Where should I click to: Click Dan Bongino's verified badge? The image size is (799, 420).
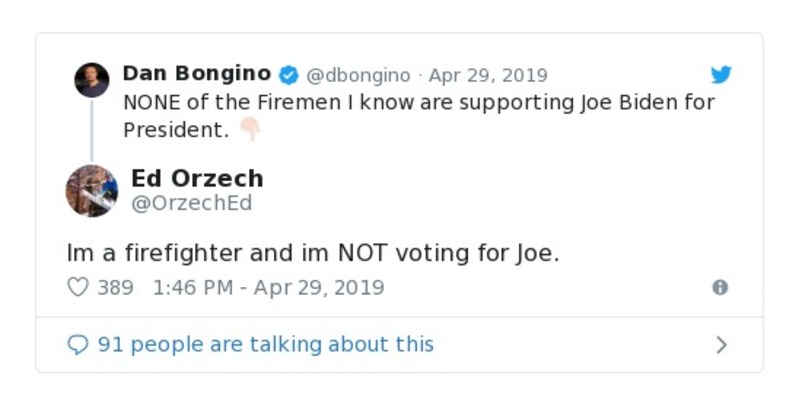(x=288, y=75)
